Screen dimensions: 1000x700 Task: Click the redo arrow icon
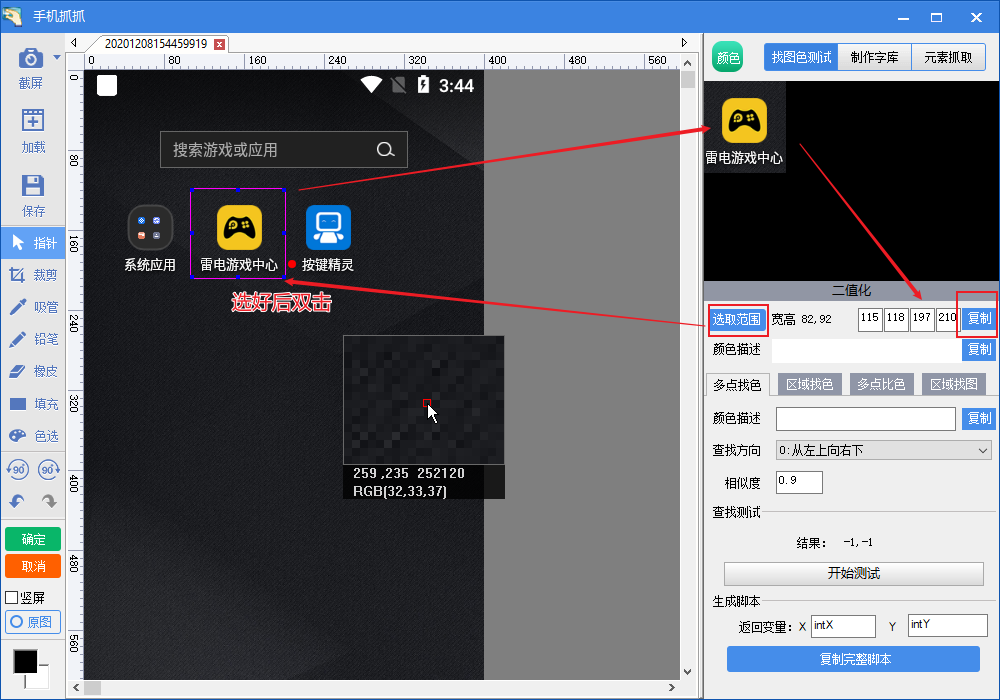pyautogui.click(x=48, y=501)
